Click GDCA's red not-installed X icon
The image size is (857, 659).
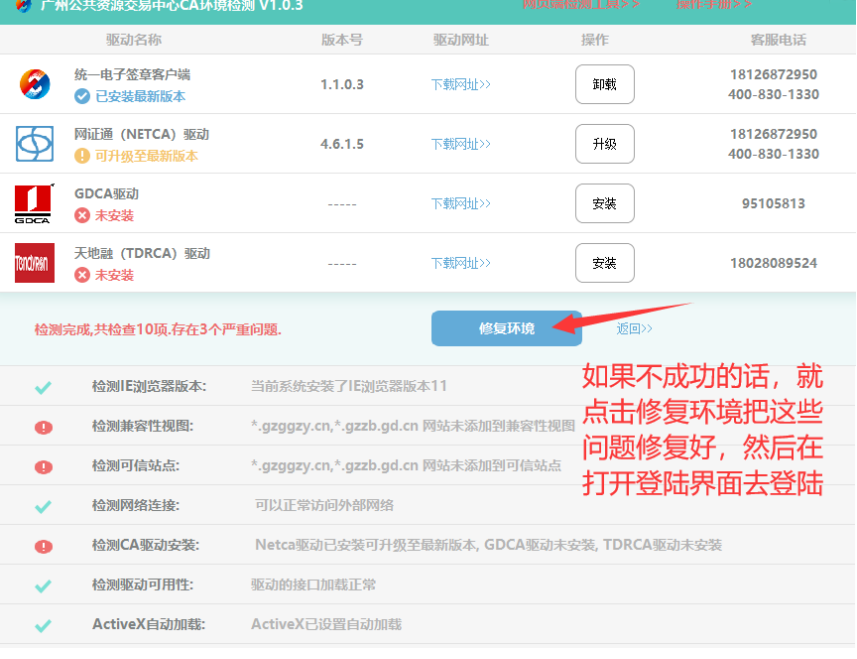(82, 216)
